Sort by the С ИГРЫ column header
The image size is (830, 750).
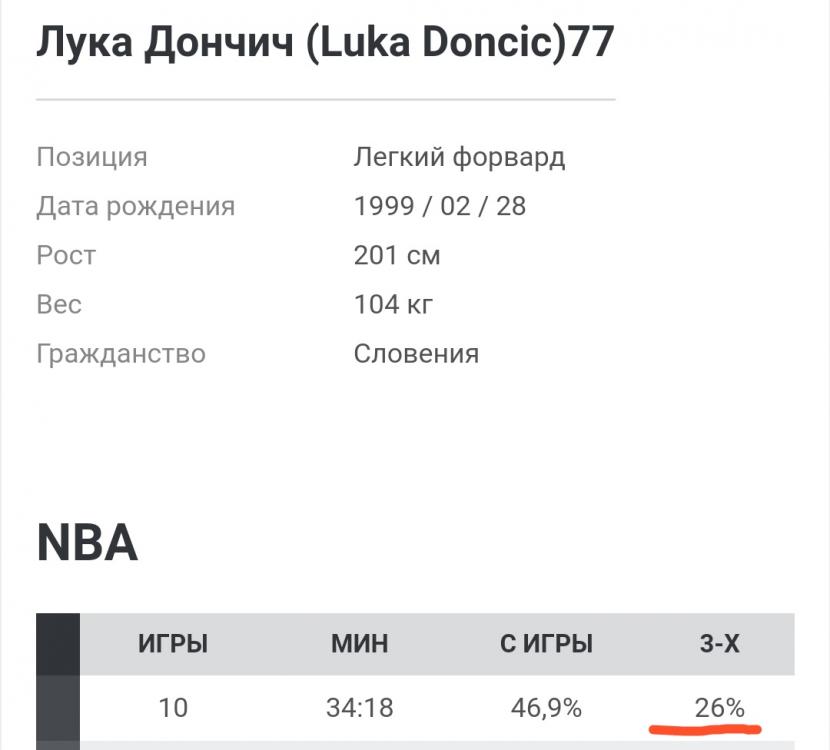pos(546,645)
